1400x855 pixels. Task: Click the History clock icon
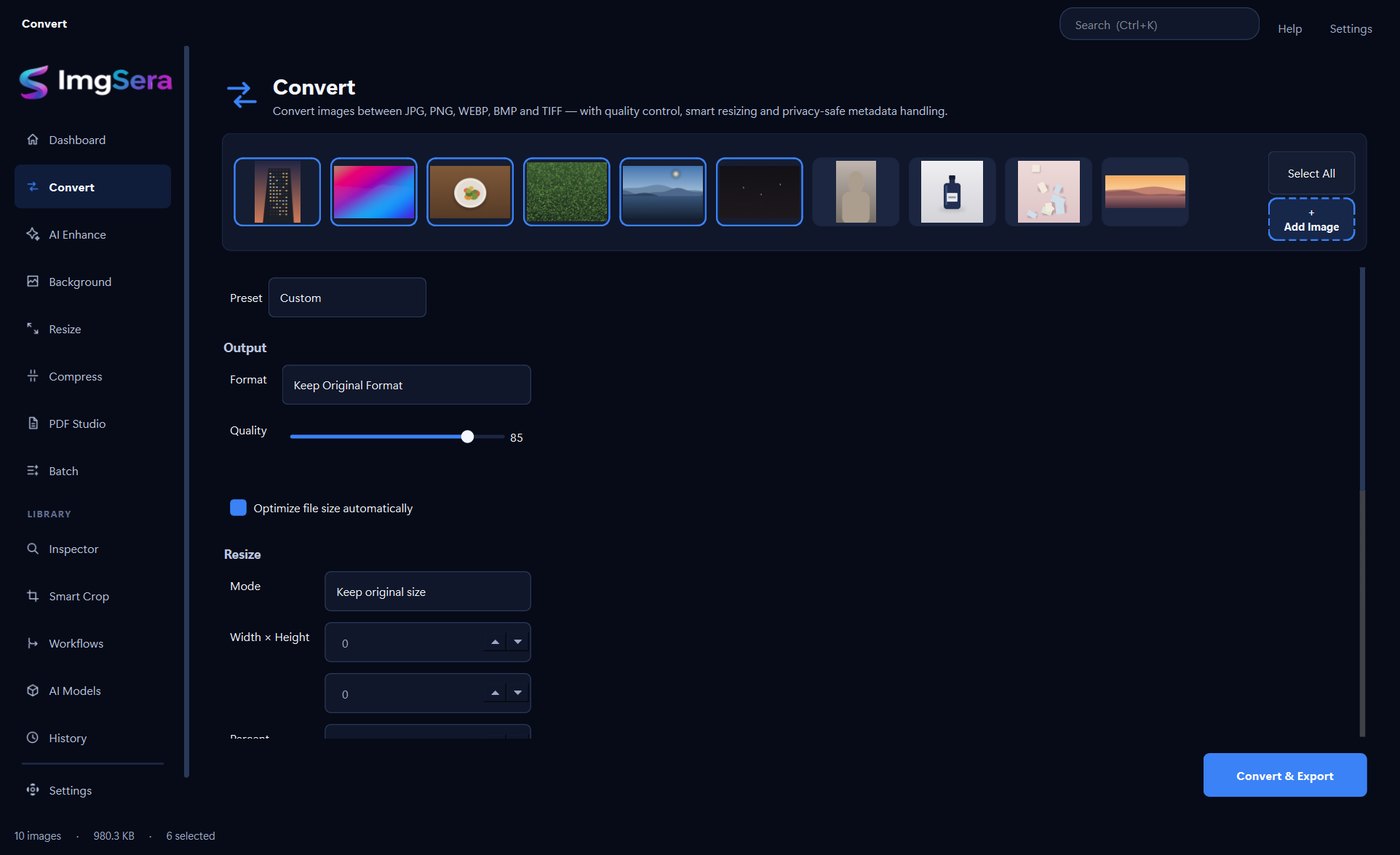(33, 738)
